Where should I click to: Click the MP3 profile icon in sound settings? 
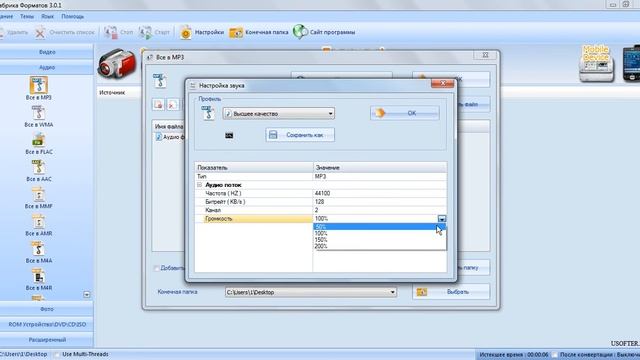click(208, 113)
